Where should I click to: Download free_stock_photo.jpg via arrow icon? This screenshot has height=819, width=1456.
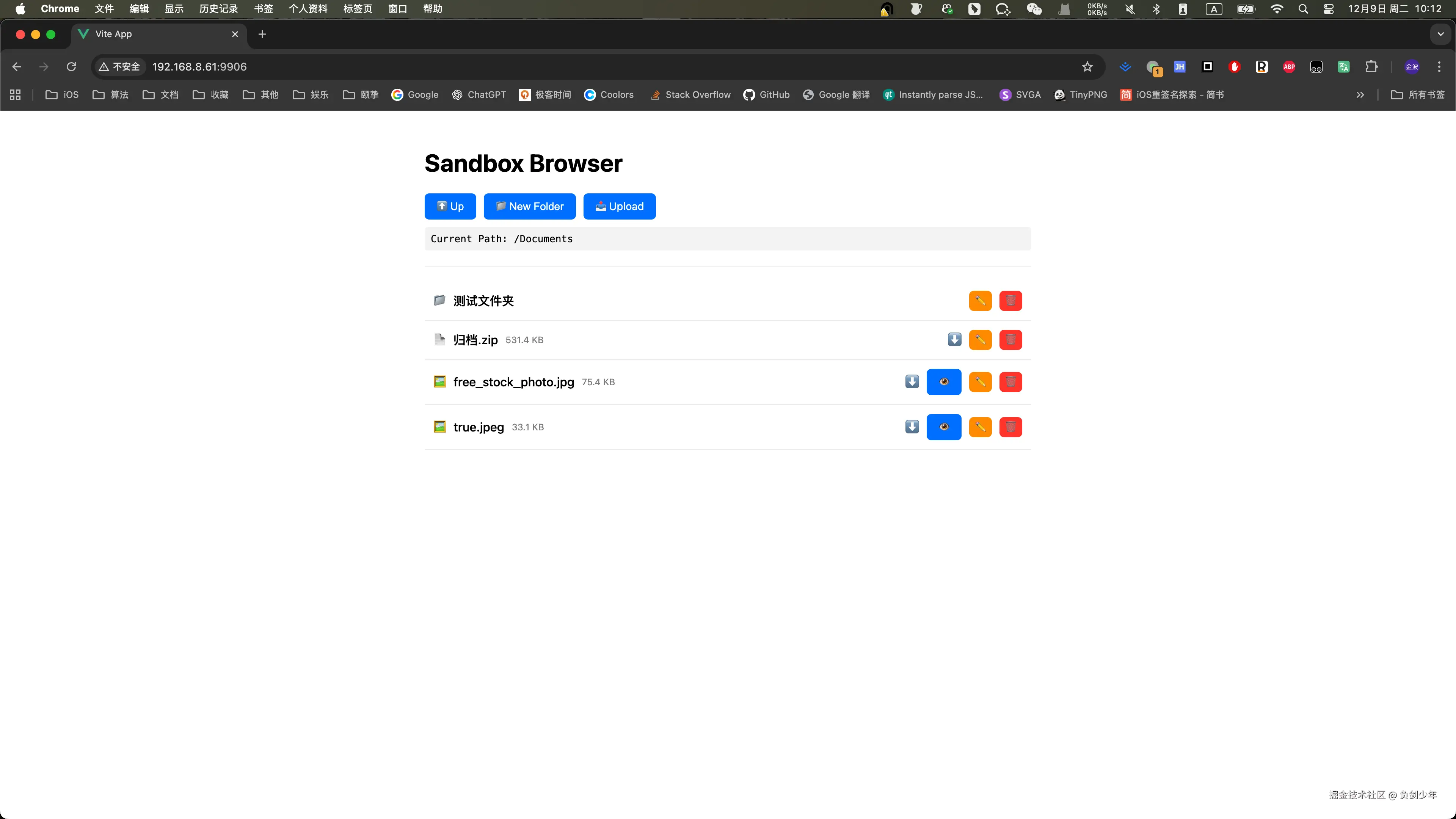point(912,382)
